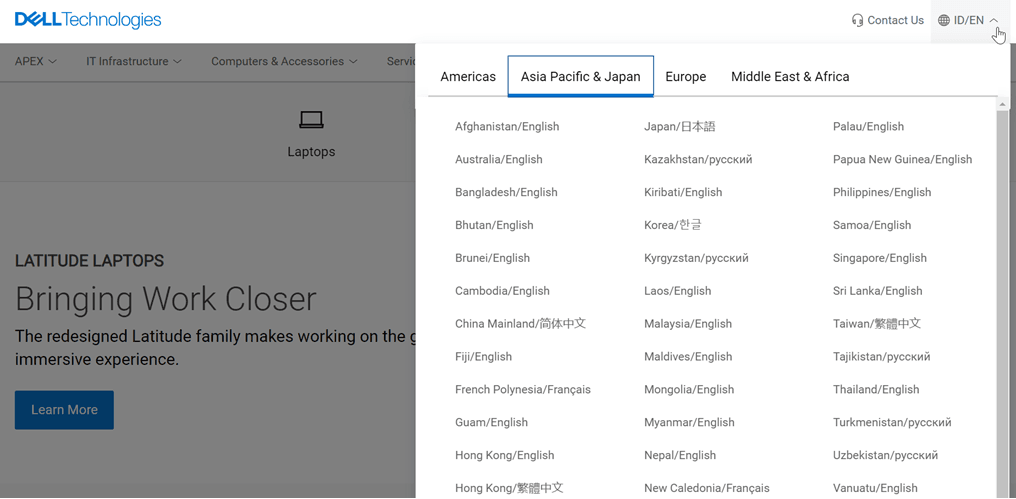Pick Cambodia/English
This screenshot has height=499, width=1016.
tap(502, 291)
